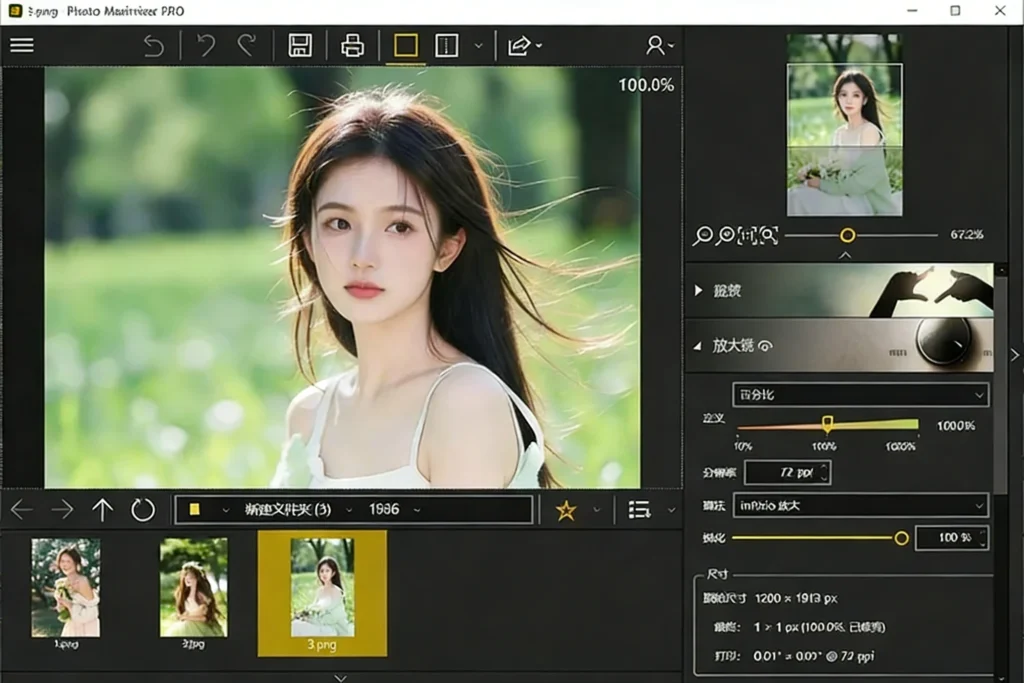
Task: Open the user account menu
Action: pos(658,45)
